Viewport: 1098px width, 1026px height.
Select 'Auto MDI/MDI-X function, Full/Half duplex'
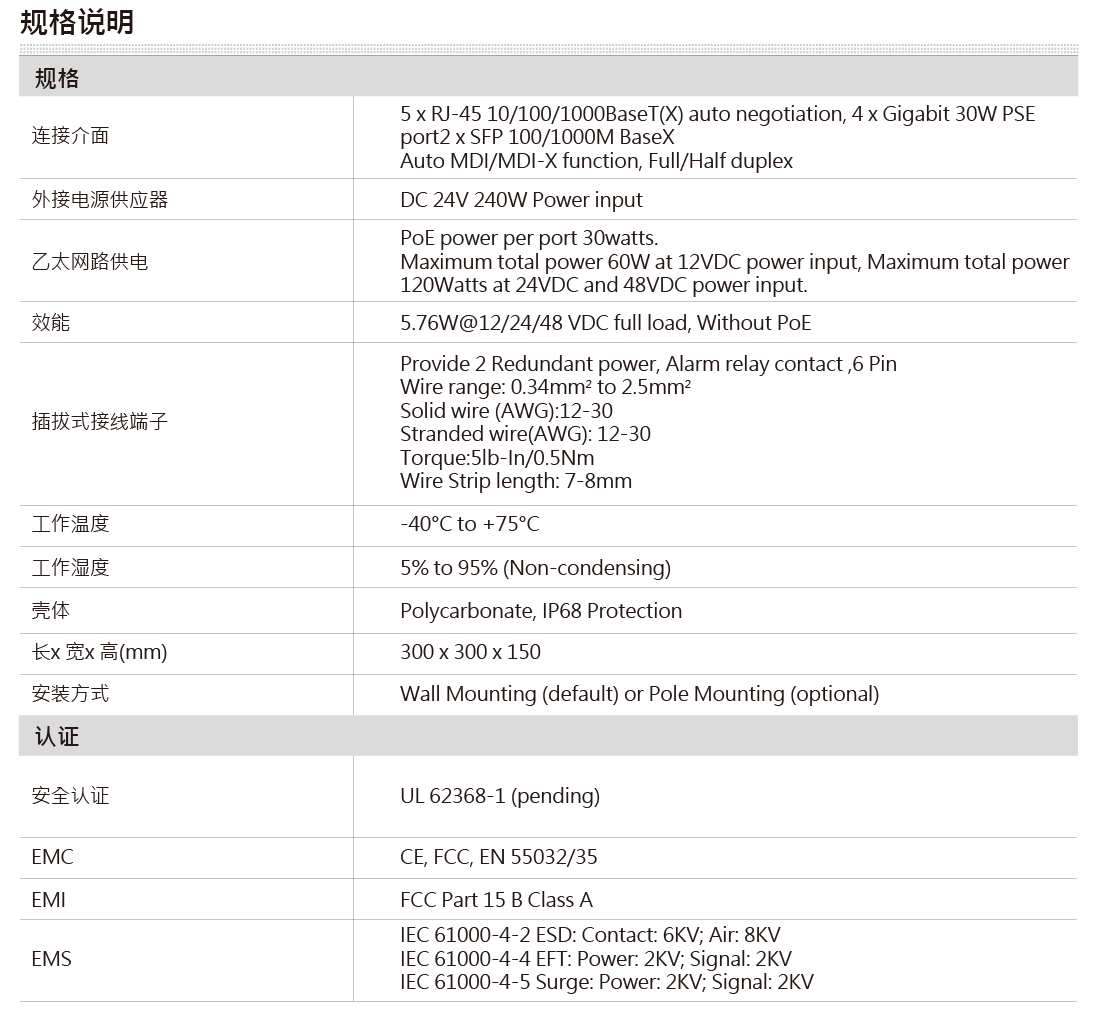pos(597,161)
